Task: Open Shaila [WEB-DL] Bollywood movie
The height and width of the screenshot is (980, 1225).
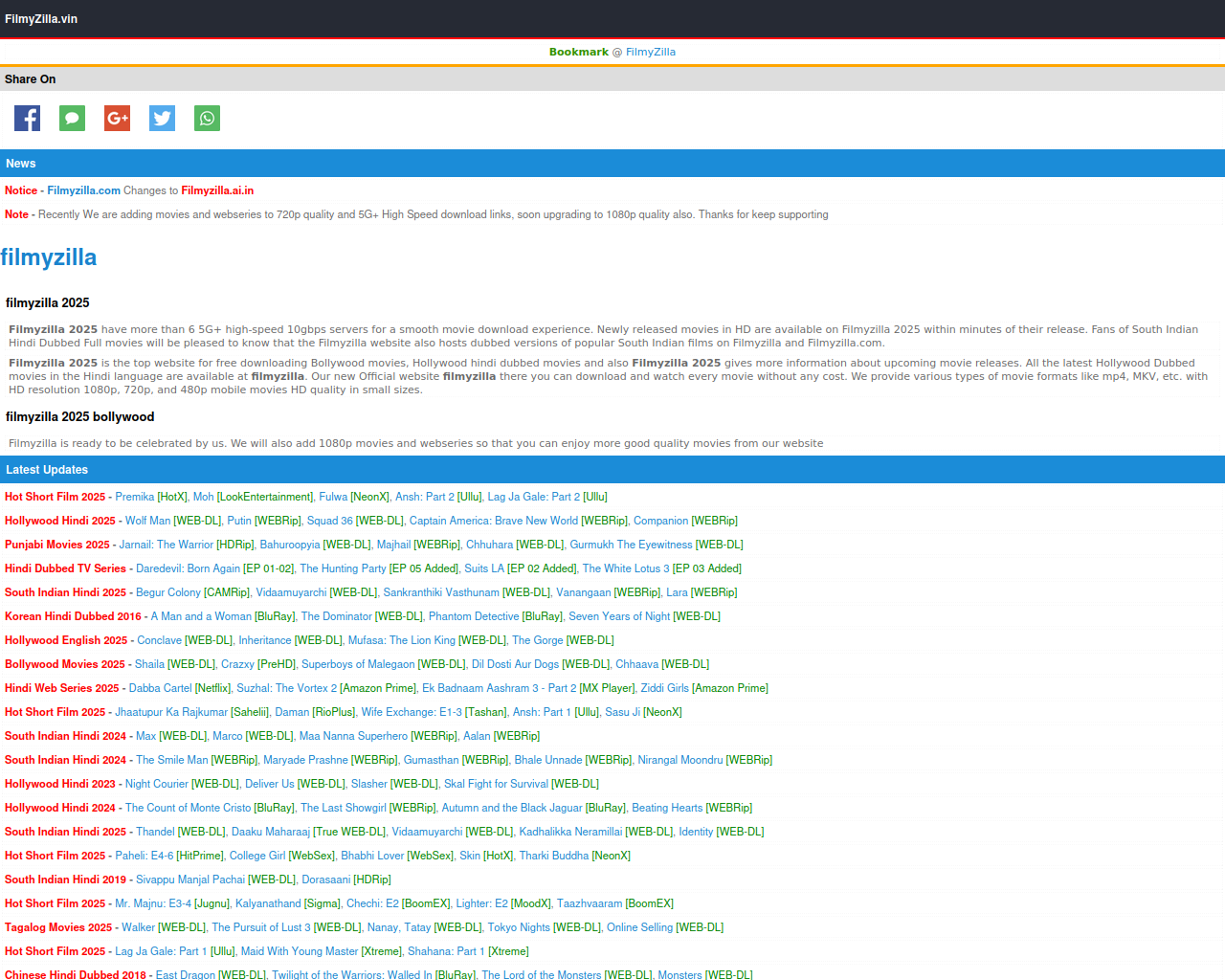Action: point(175,664)
